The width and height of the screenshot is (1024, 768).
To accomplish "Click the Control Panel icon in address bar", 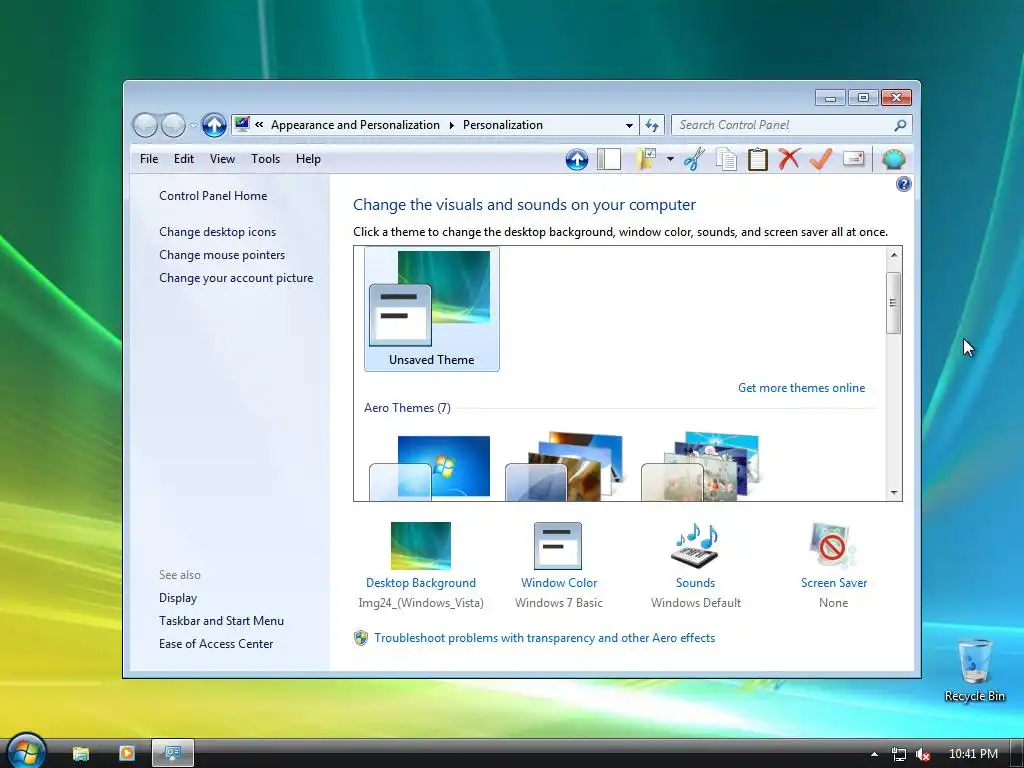I will [242, 124].
